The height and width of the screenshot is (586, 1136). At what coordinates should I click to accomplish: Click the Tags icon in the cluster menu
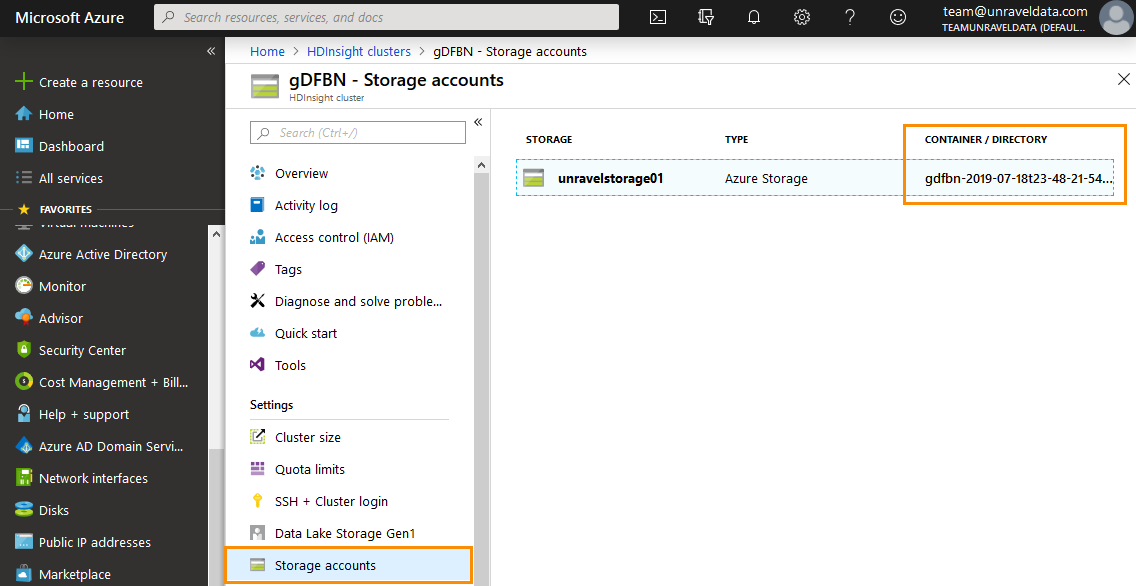(x=257, y=268)
